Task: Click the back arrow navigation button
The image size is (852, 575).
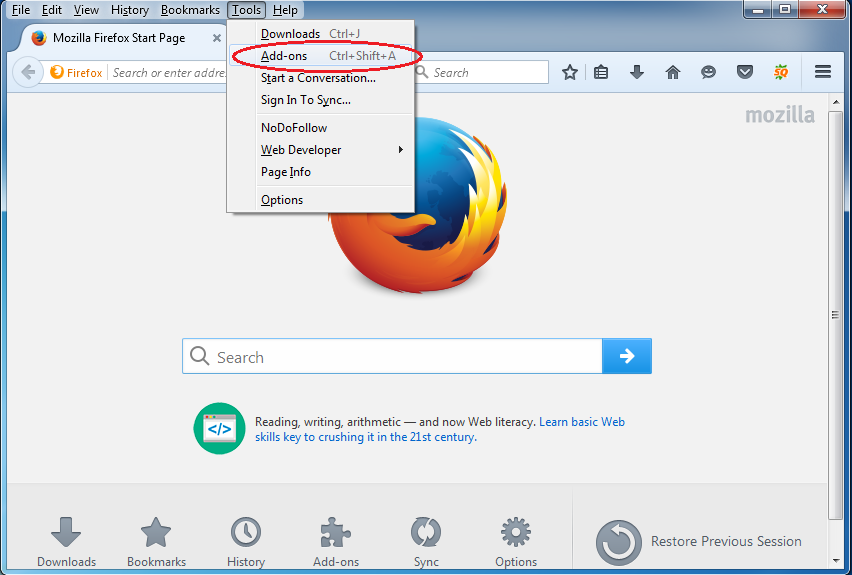Action: point(28,72)
